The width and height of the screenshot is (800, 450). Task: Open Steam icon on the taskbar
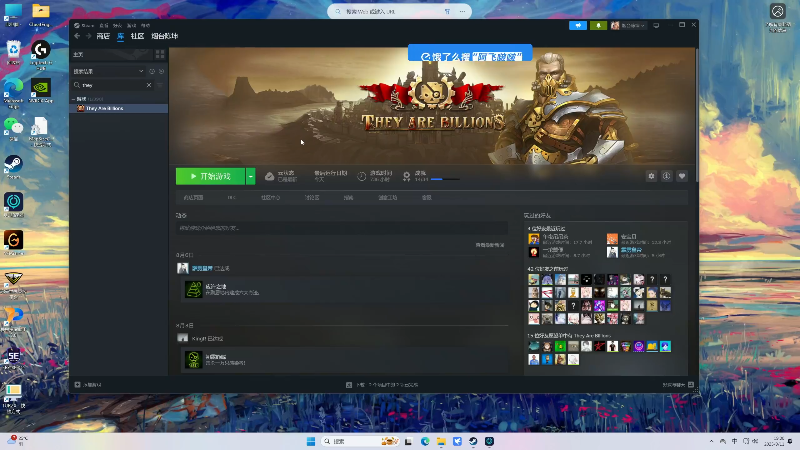pos(473,441)
